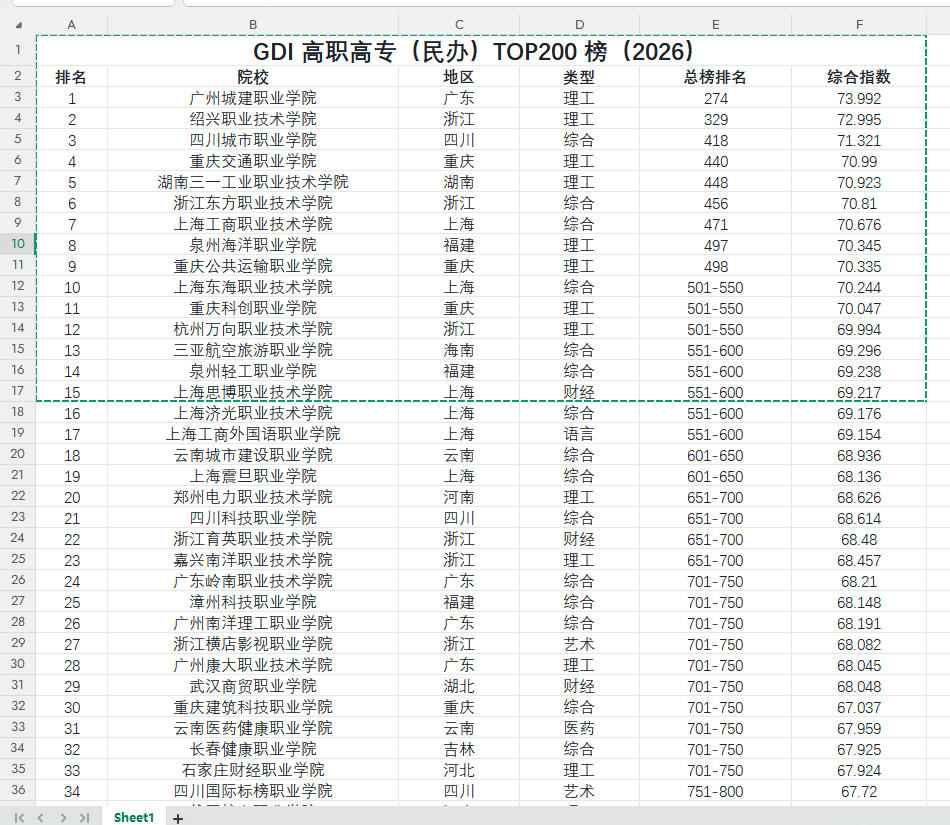Click the cell containing 上海思博职业技术学院

tap(252, 391)
